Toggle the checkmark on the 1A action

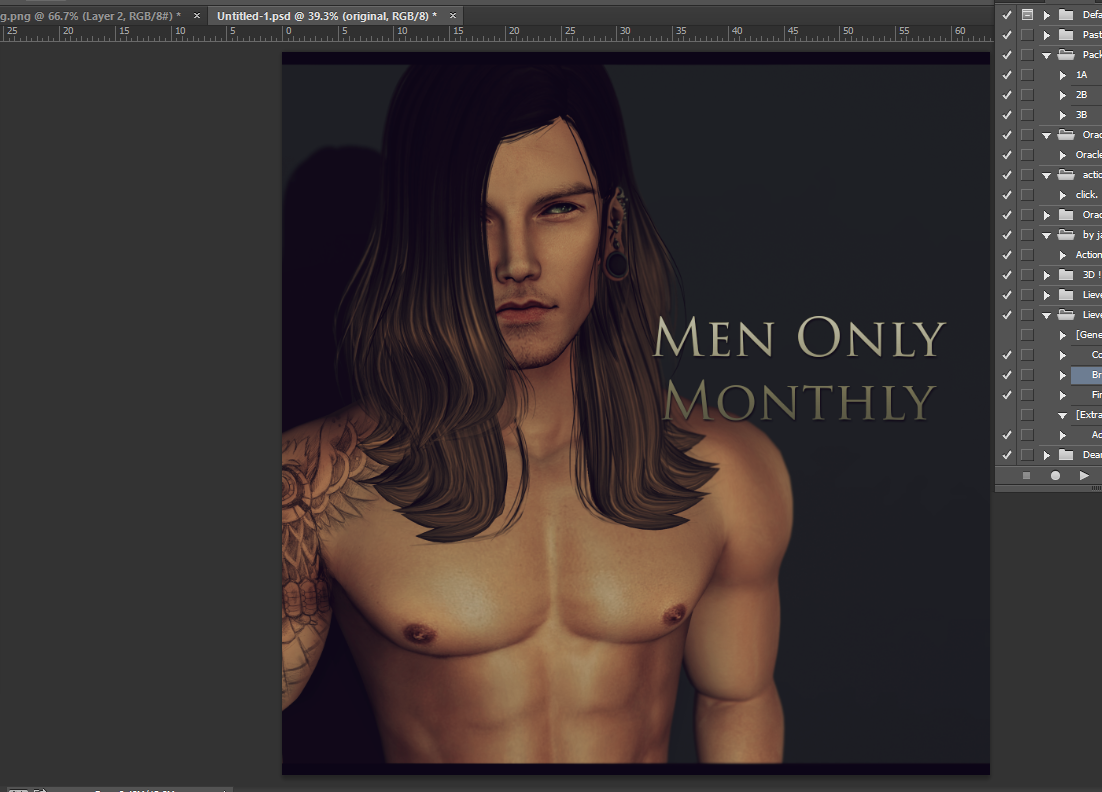pyautogui.click(x=1007, y=74)
